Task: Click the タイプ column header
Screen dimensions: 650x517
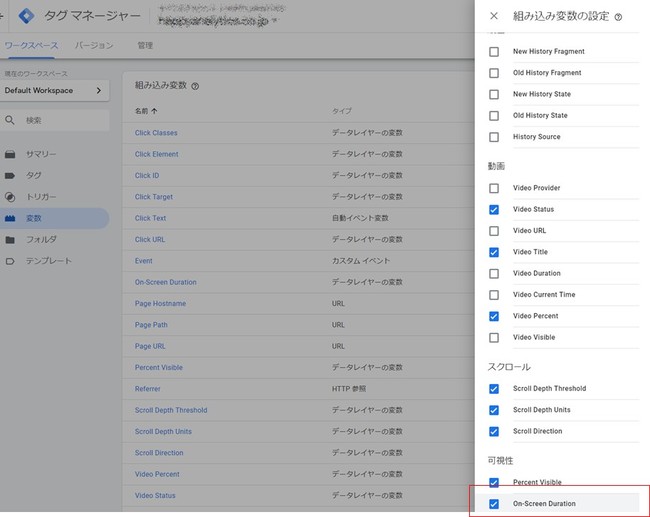Action: [342, 111]
